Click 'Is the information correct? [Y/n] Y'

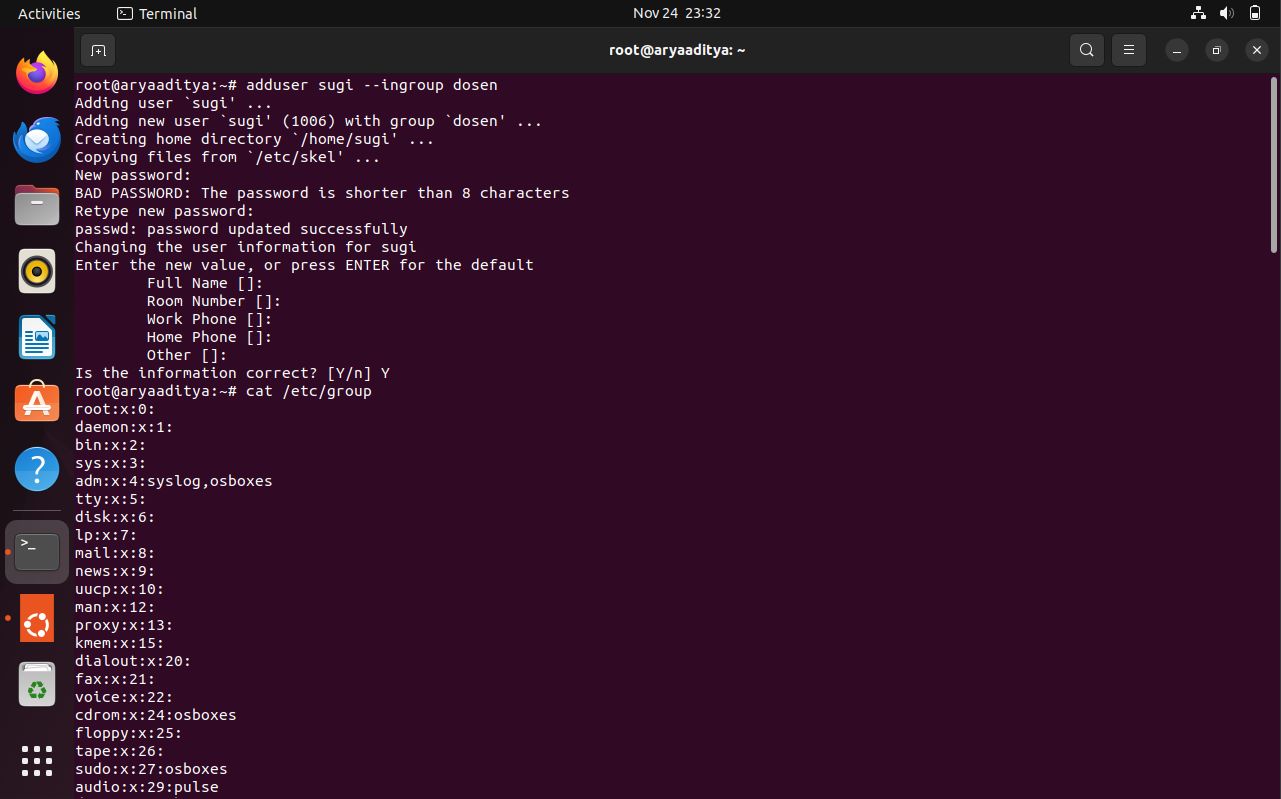[x=232, y=373]
